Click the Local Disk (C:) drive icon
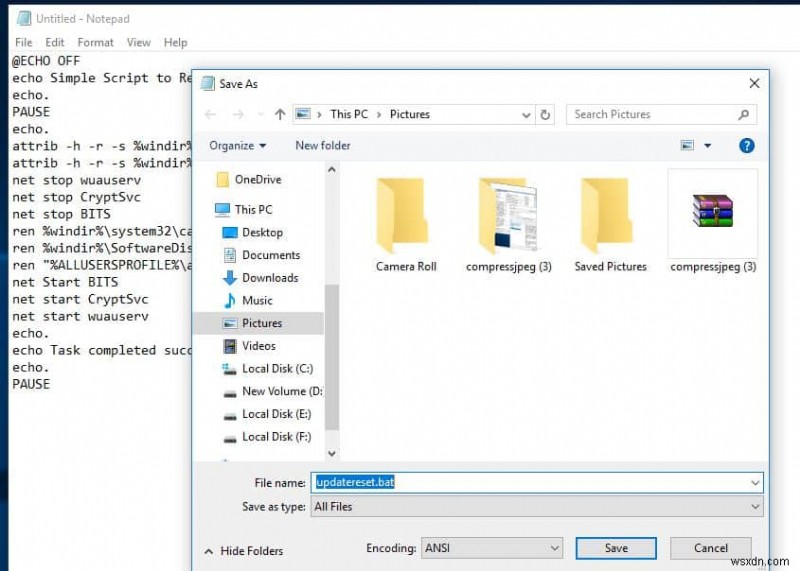Screen dimensions: 800x571 pos(230,369)
